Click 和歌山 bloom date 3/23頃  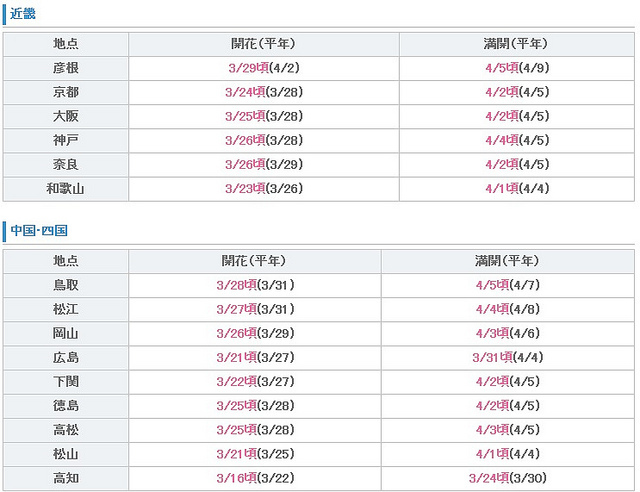coord(245,189)
